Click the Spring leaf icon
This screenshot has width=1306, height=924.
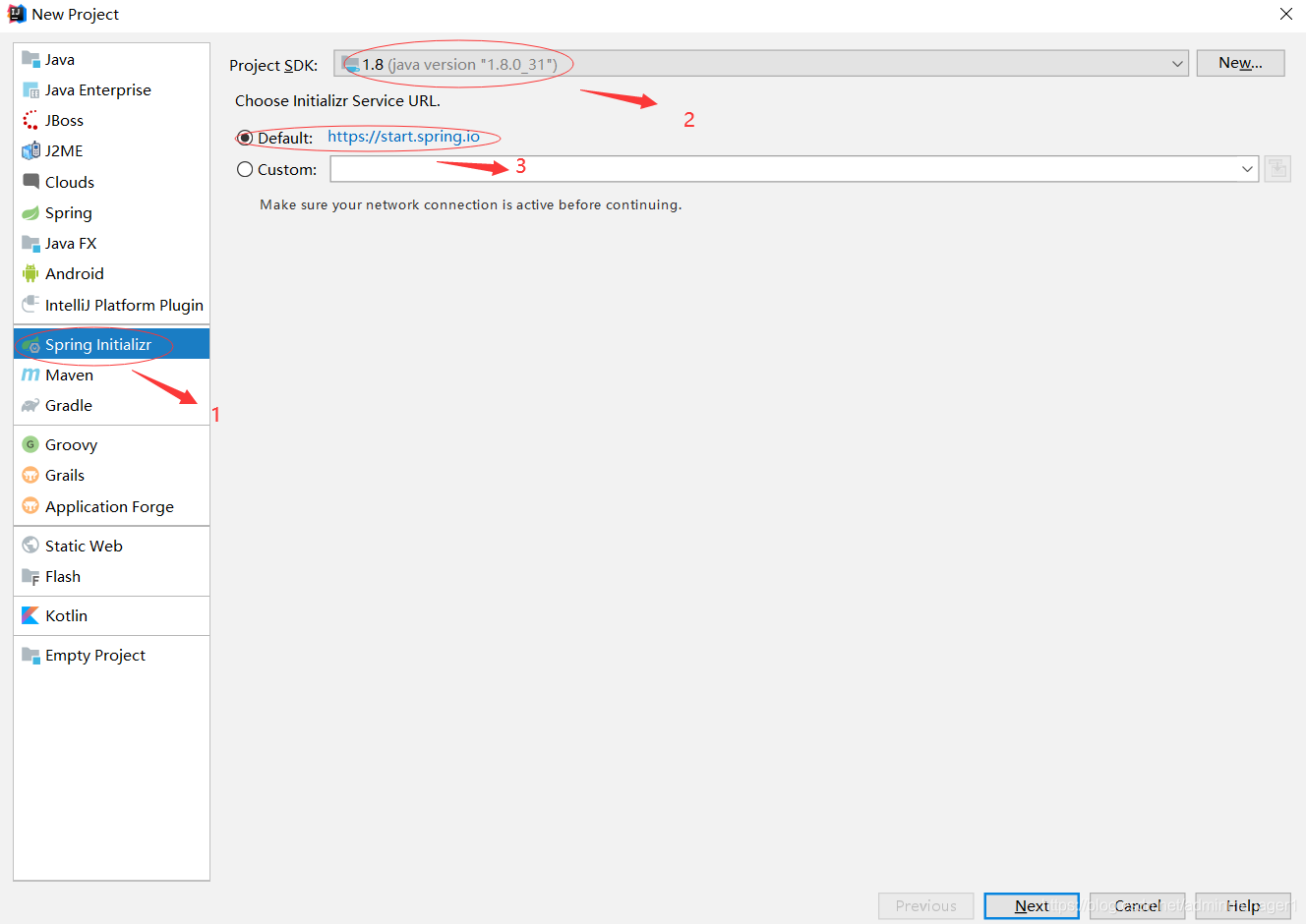[30, 212]
